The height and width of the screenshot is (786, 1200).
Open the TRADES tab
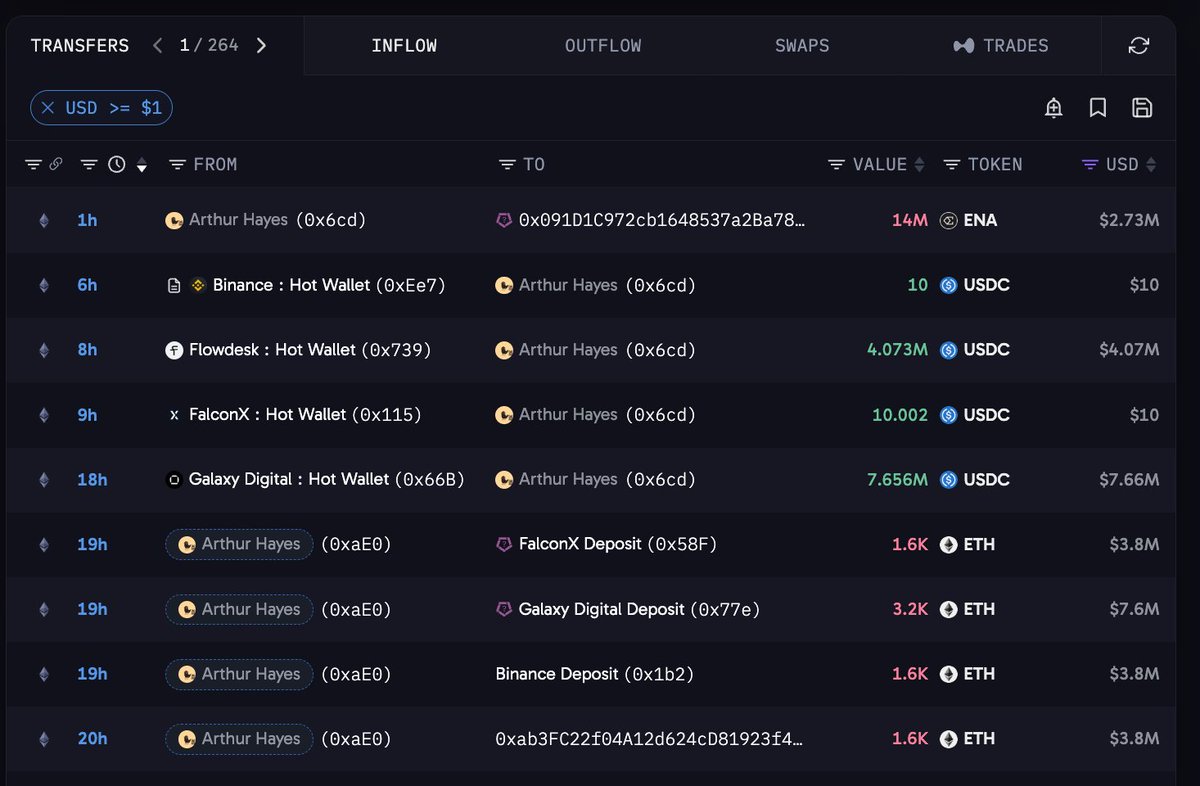[1001, 46]
